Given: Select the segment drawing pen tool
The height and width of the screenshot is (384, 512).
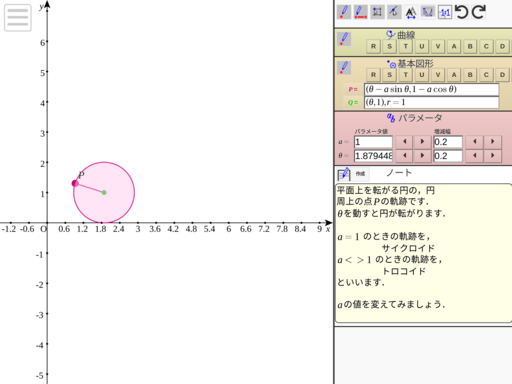Looking at the screenshot, I should [x=360, y=12].
